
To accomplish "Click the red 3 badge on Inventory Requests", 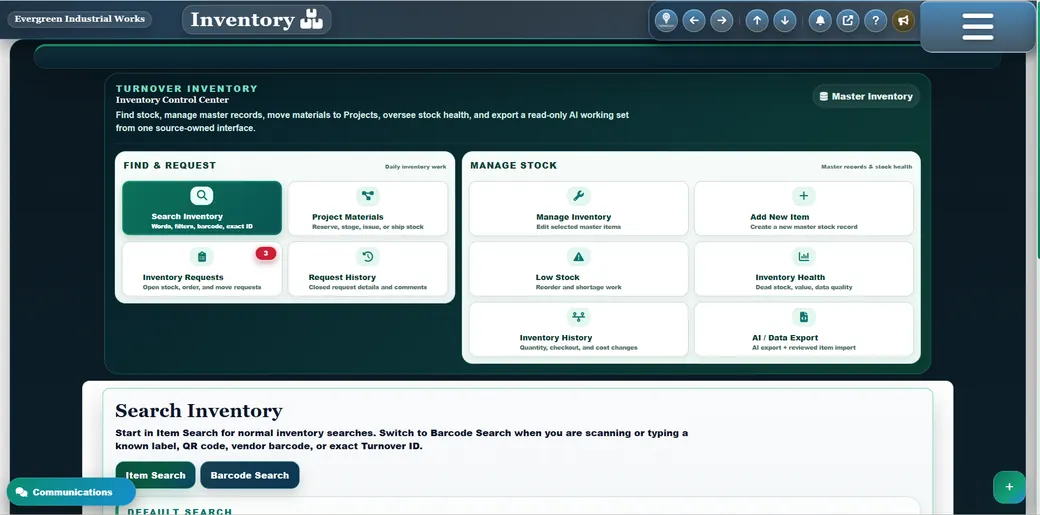I will [266, 254].
